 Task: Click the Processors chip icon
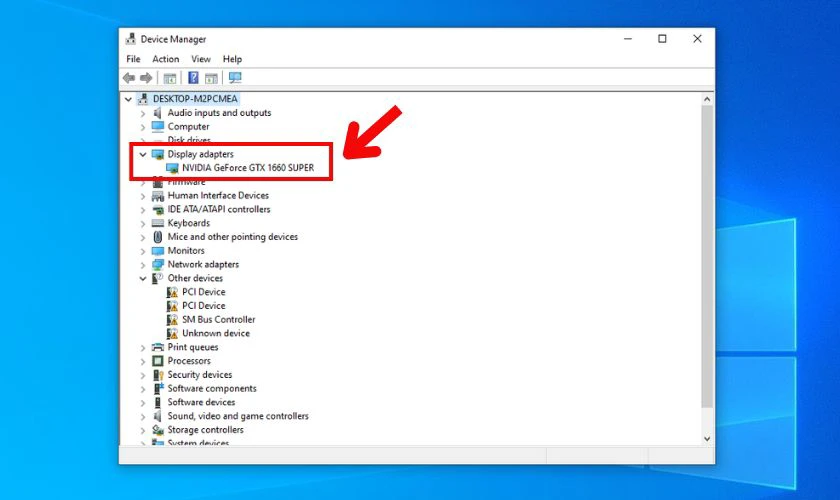tap(158, 361)
